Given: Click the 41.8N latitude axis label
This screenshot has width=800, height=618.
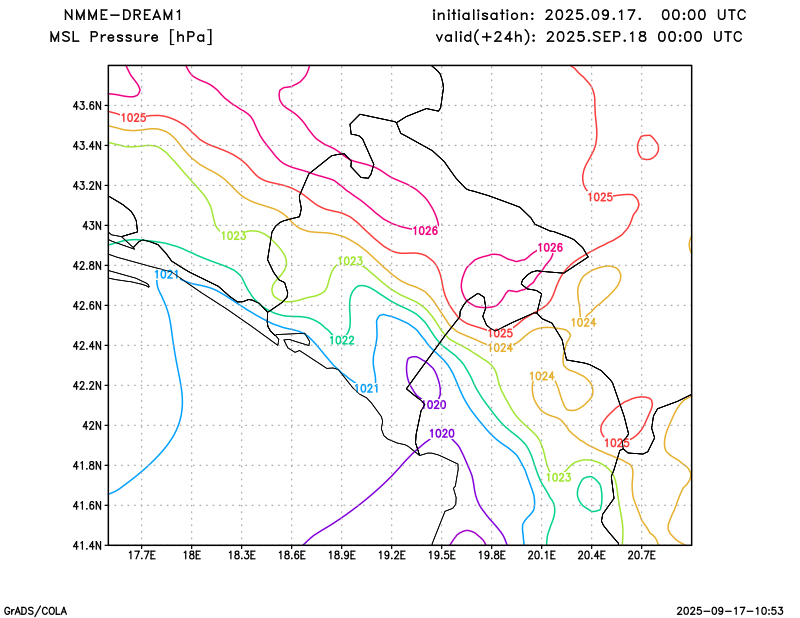Looking at the screenshot, I should tap(87, 465).
